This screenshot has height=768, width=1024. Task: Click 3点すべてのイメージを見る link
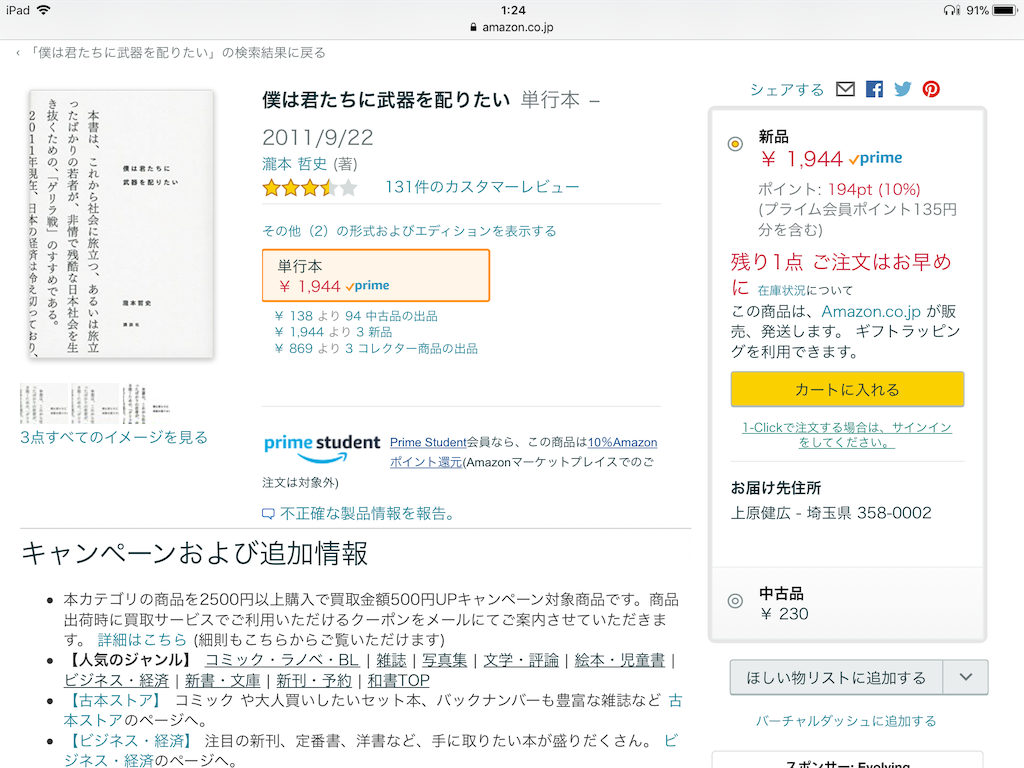click(x=114, y=438)
